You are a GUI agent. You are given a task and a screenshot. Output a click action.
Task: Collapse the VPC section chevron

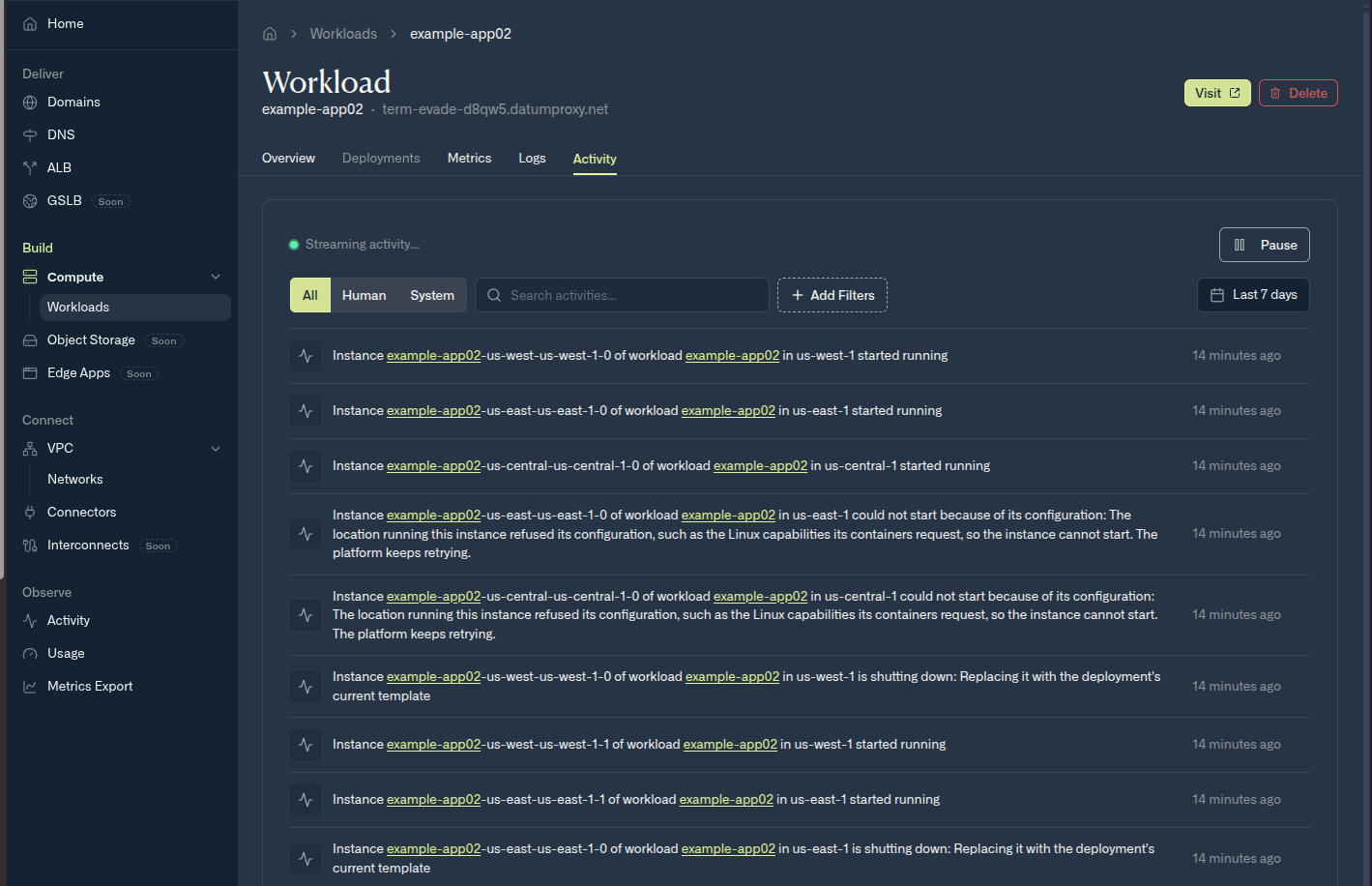(x=216, y=449)
